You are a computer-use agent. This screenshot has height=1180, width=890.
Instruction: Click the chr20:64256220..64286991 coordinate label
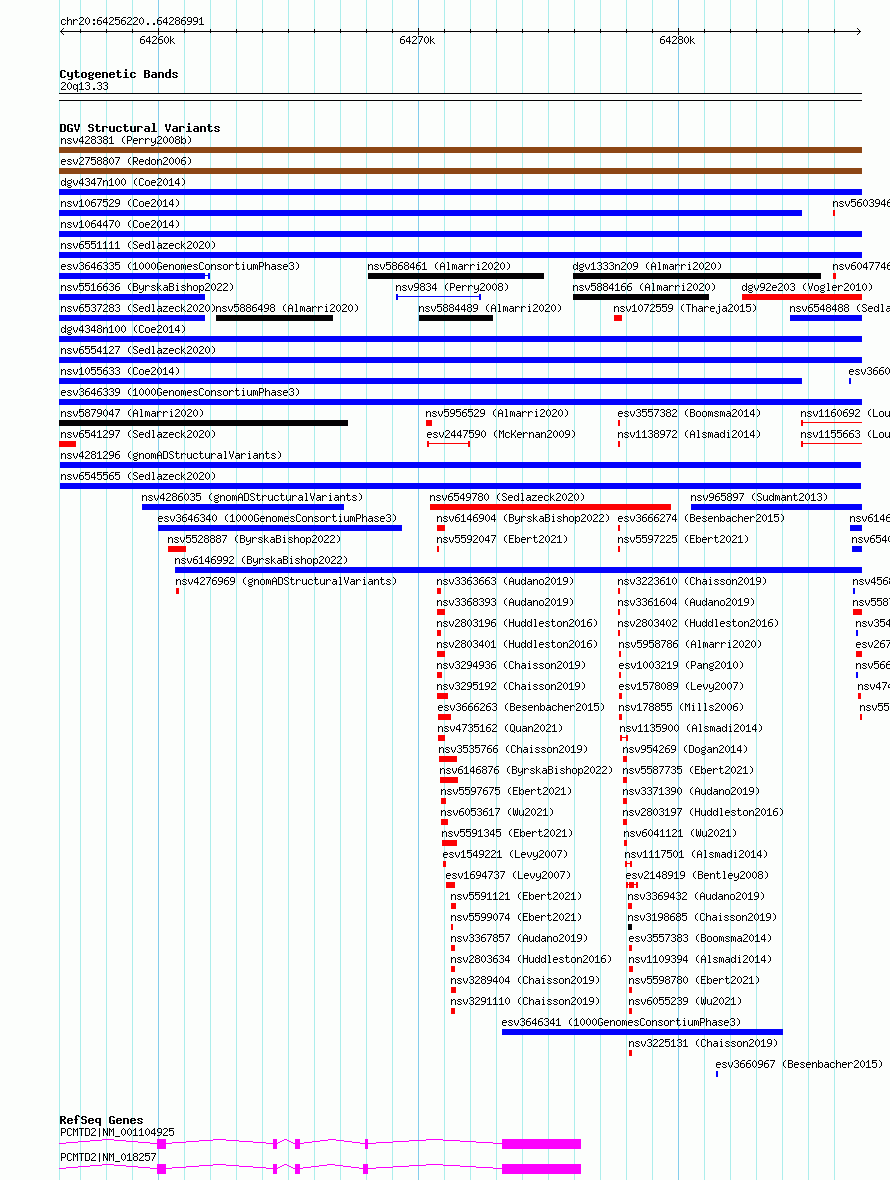(132, 22)
